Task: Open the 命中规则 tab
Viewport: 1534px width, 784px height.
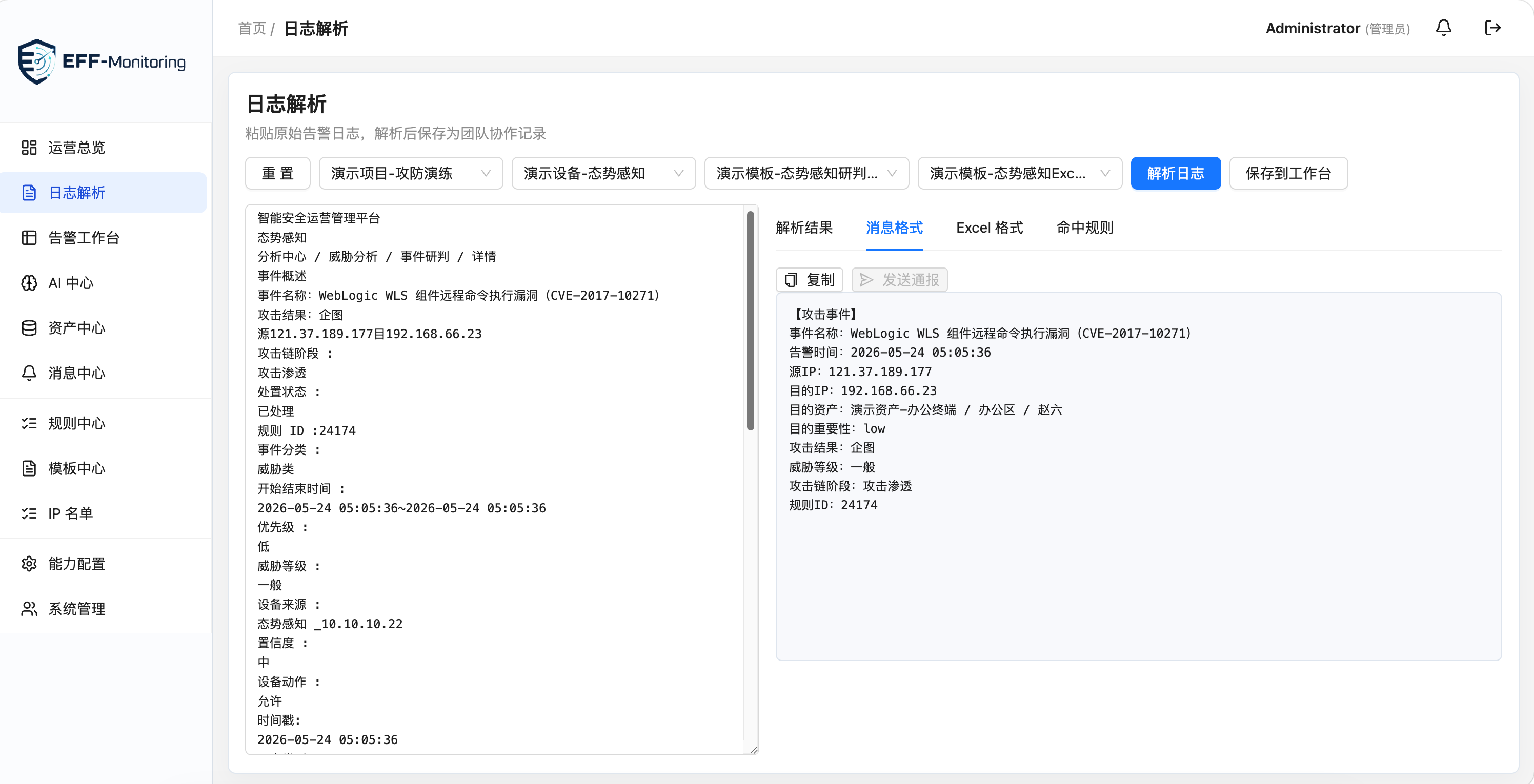Action: pos(1084,228)
